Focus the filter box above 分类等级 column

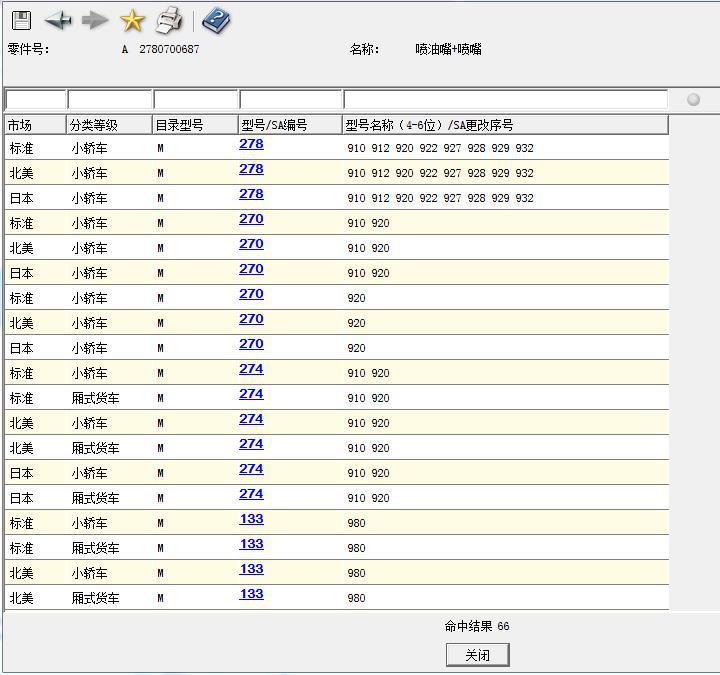click(x=109, y=100)
